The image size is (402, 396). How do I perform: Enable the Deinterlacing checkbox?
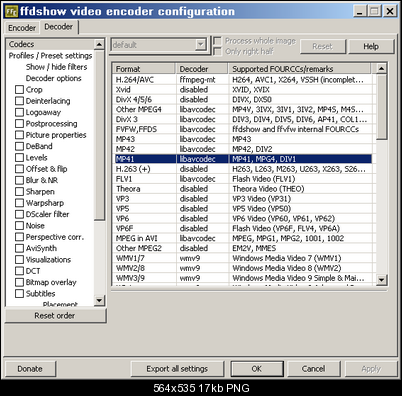pos(20,101)
